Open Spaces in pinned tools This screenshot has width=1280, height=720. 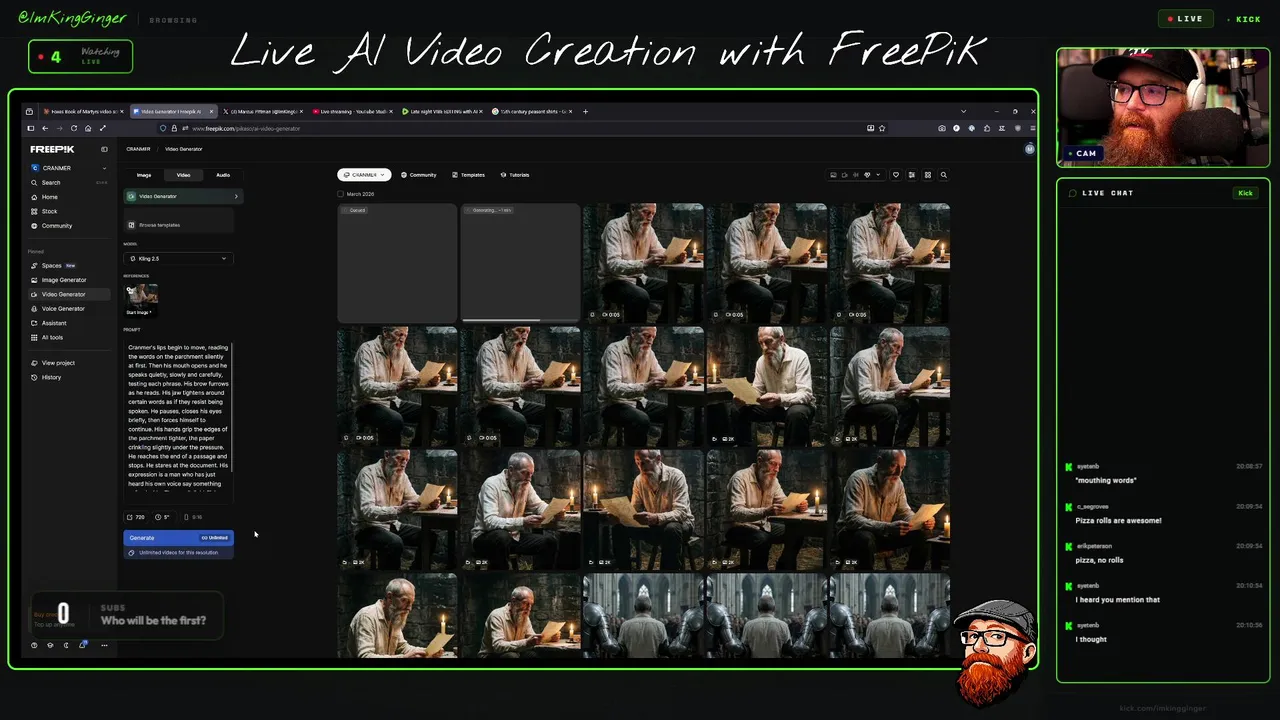[68, 266]
